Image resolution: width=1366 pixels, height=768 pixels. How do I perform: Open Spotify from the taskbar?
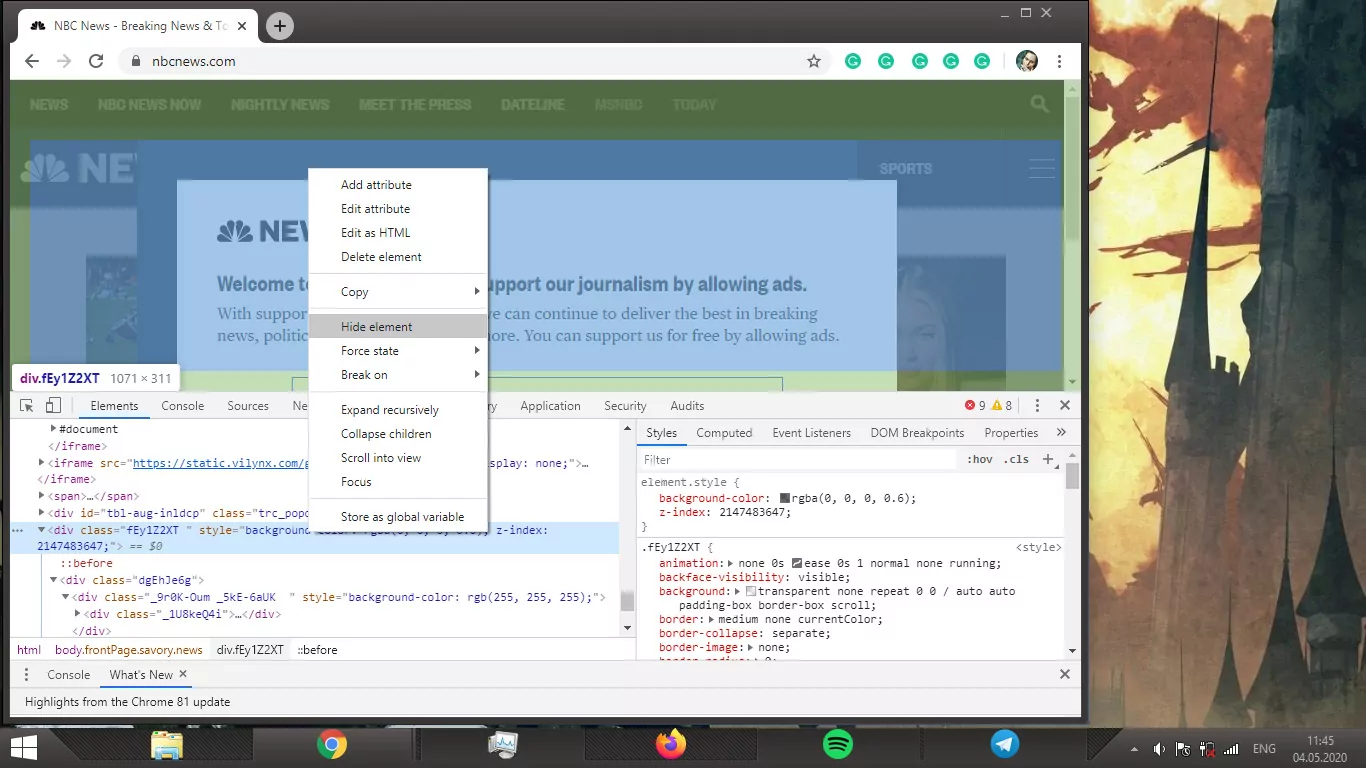point(838,745)
